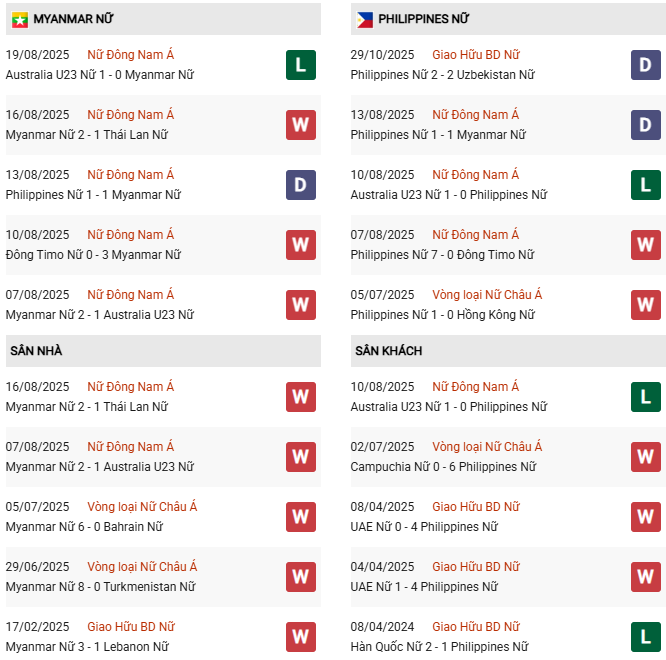Click the D badge for Philippines 2-2 Uzbekistan

pyautogui.click(x=645, y=65)
